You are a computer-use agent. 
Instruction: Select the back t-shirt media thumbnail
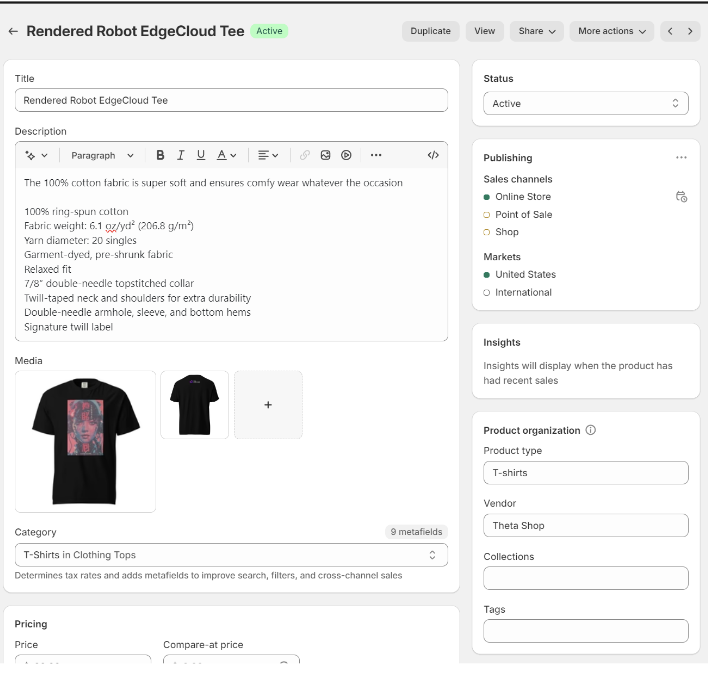pyautogui.click(x=195, y=405)
